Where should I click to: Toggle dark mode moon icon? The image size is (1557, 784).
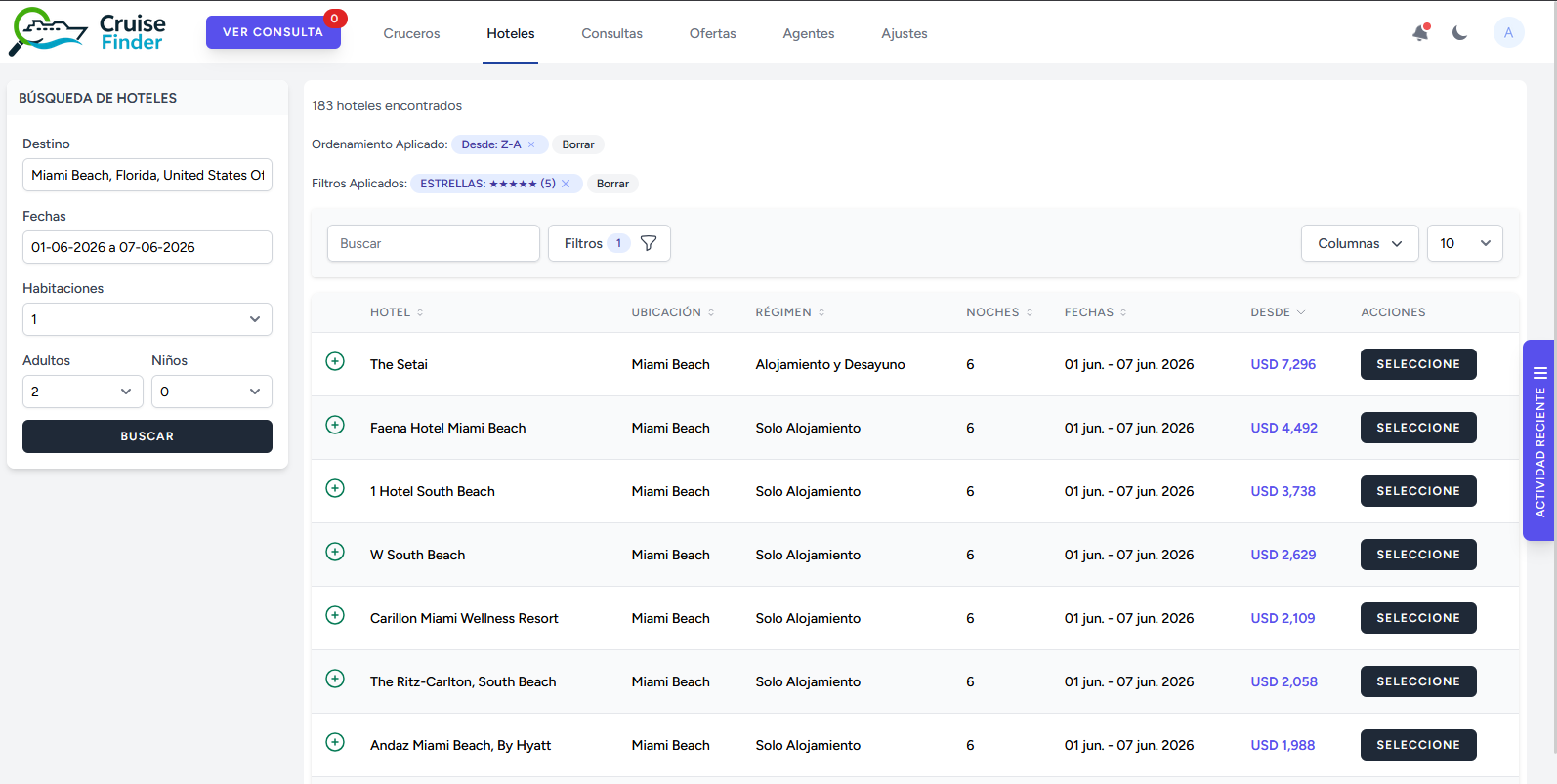(1459, 33)
